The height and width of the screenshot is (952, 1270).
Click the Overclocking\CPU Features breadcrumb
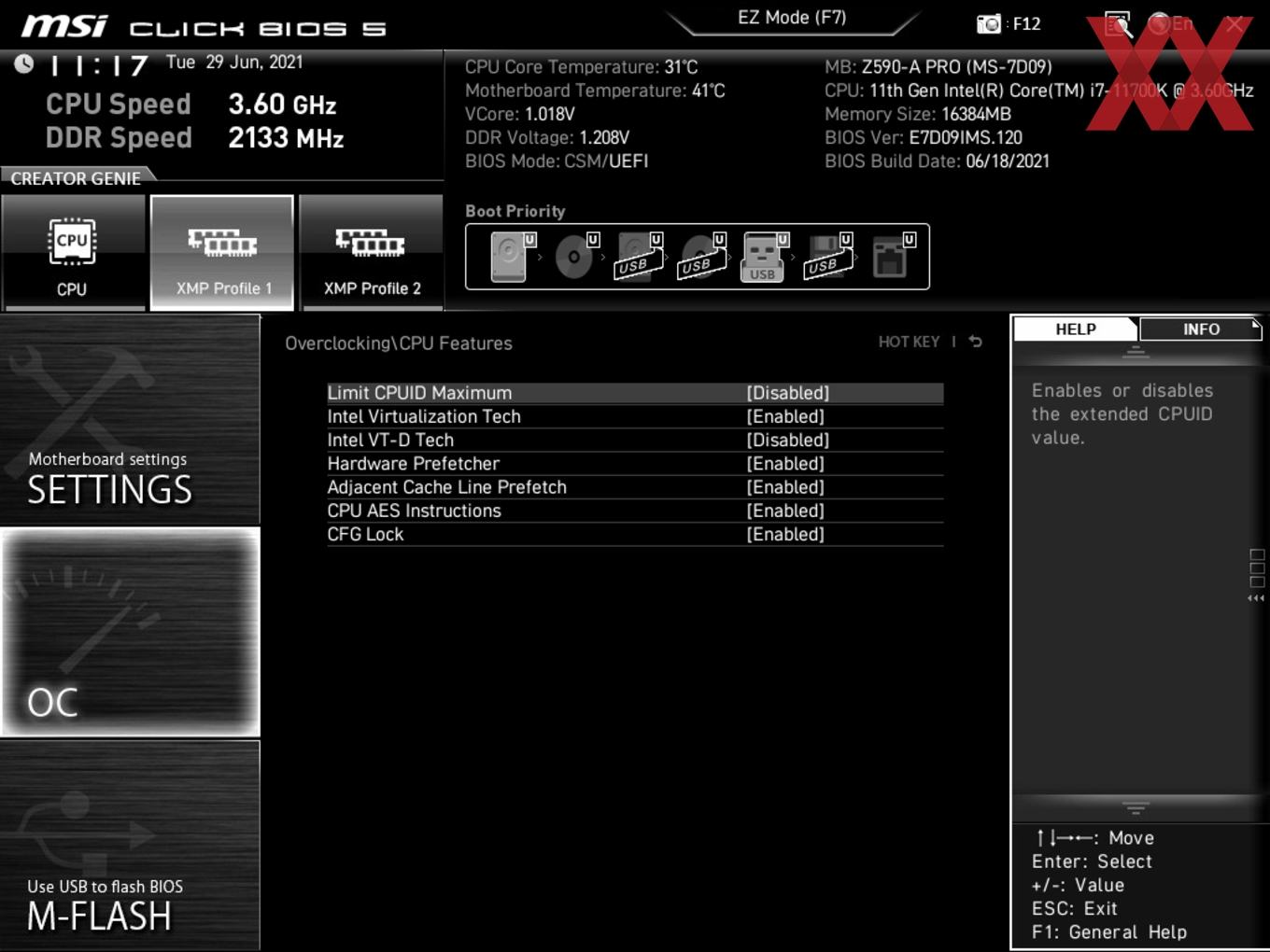pyautogui.click(x=399, y=343)
